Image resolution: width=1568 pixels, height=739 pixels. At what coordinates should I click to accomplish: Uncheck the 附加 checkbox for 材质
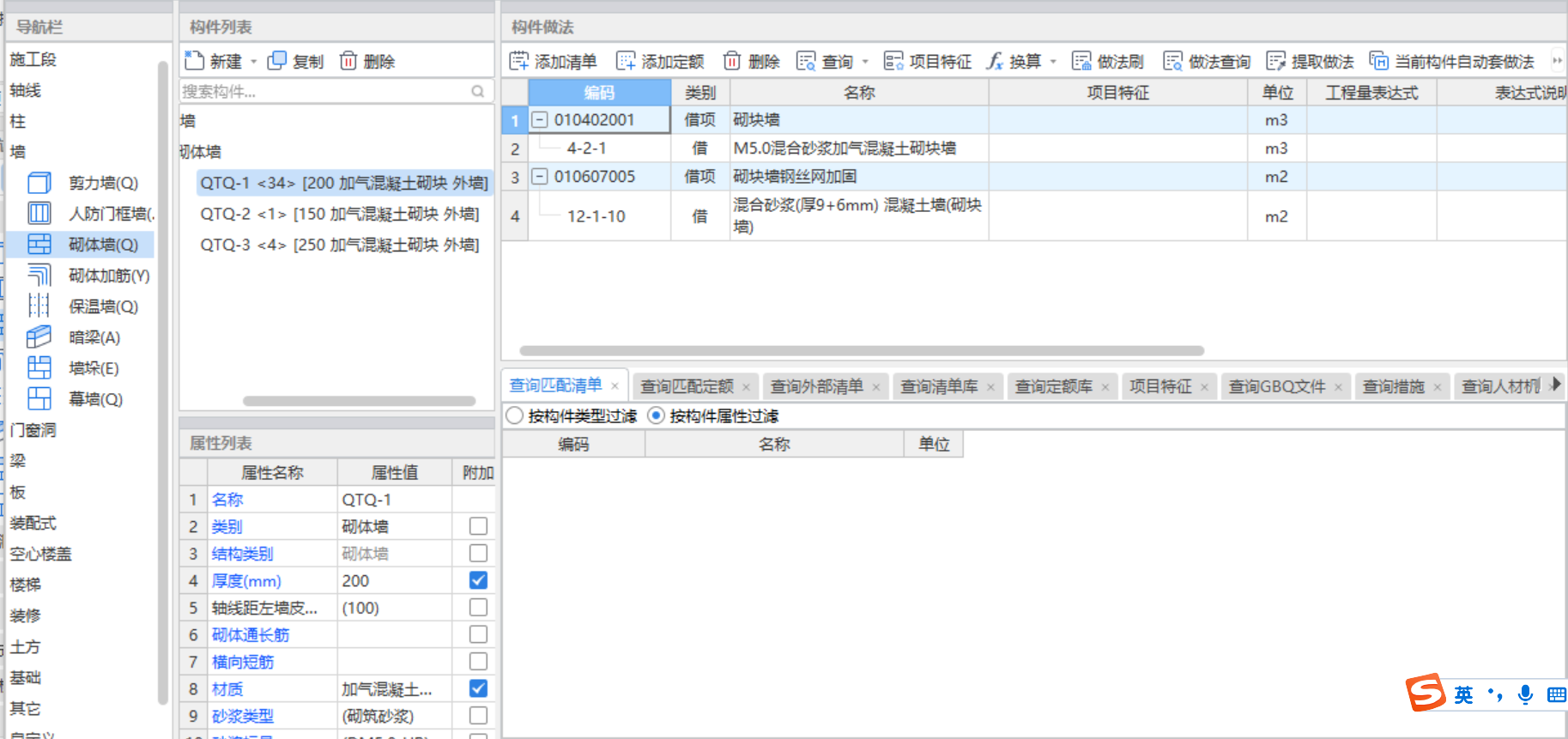point(479,688)
